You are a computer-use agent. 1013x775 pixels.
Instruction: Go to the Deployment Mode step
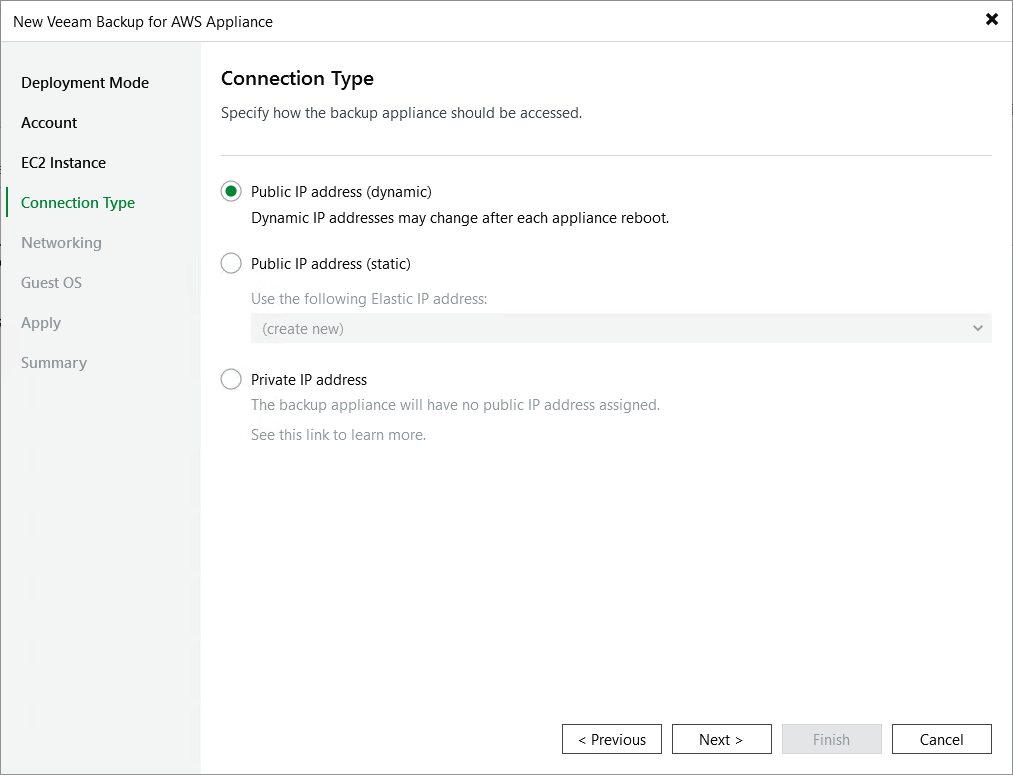[84, 82]
